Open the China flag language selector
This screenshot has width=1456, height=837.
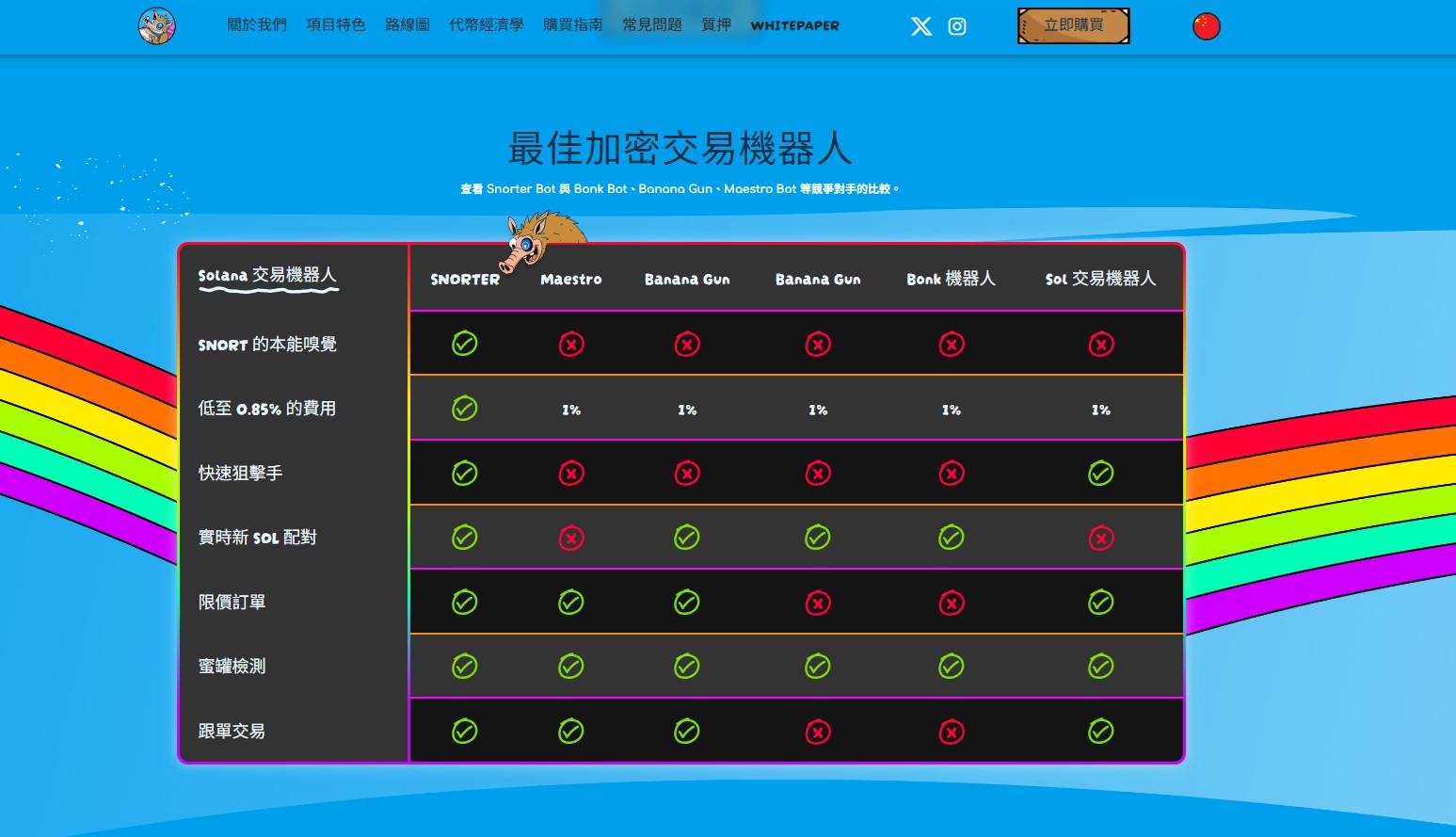coord(1206,26)
